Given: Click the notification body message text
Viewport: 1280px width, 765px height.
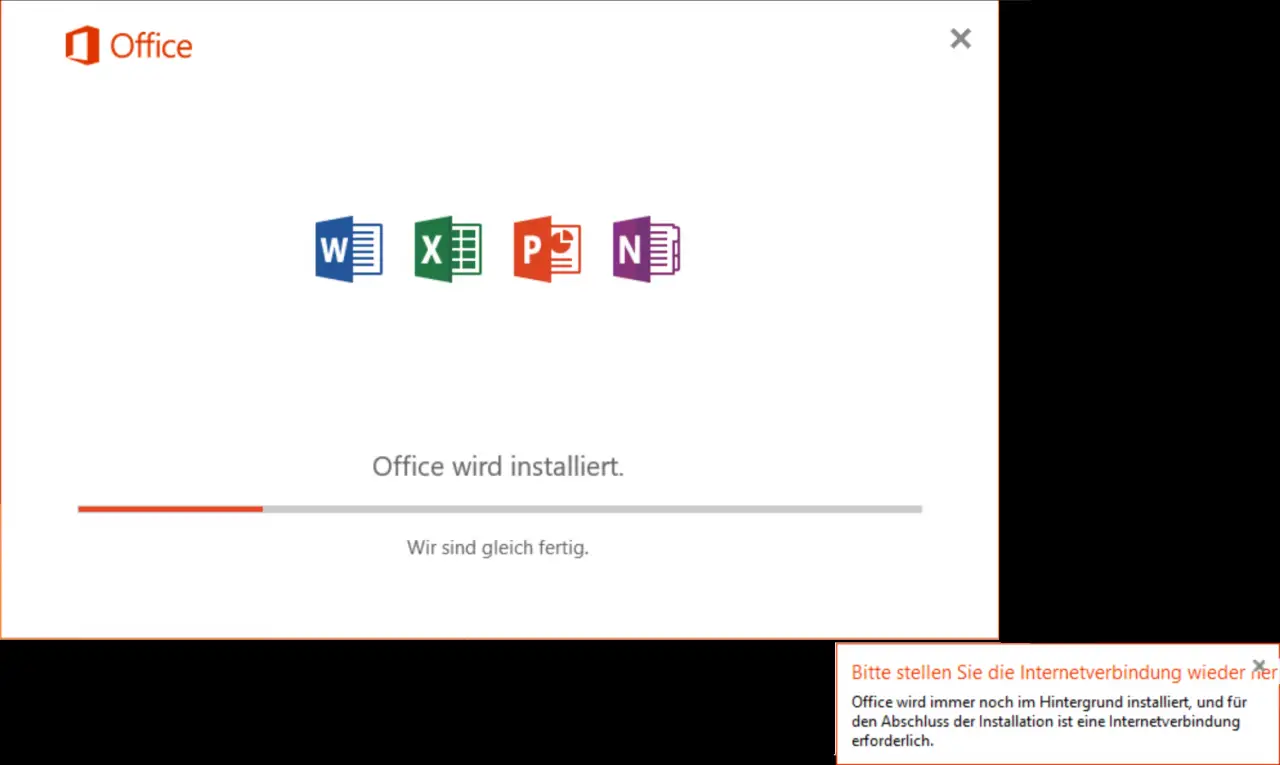Looking at the screenshot, I should (x=1049, y=721).
